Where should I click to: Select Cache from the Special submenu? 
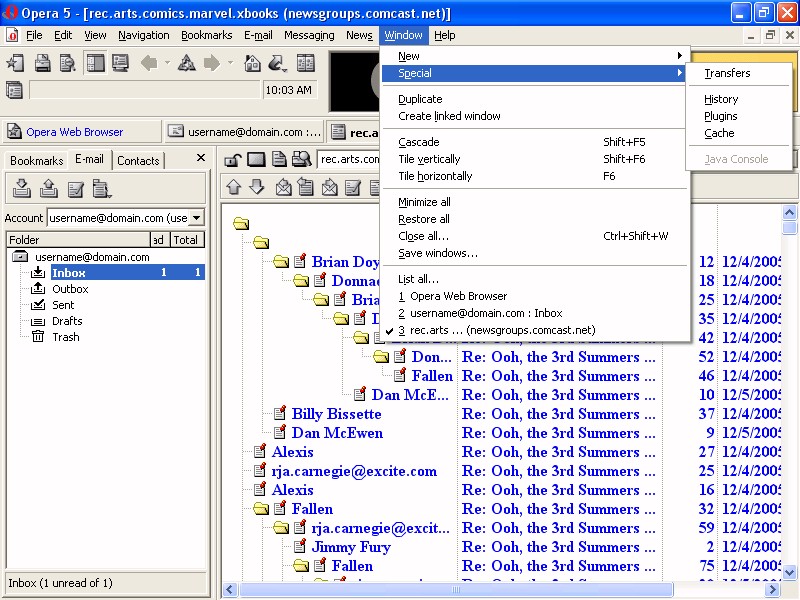click(719, 133)
